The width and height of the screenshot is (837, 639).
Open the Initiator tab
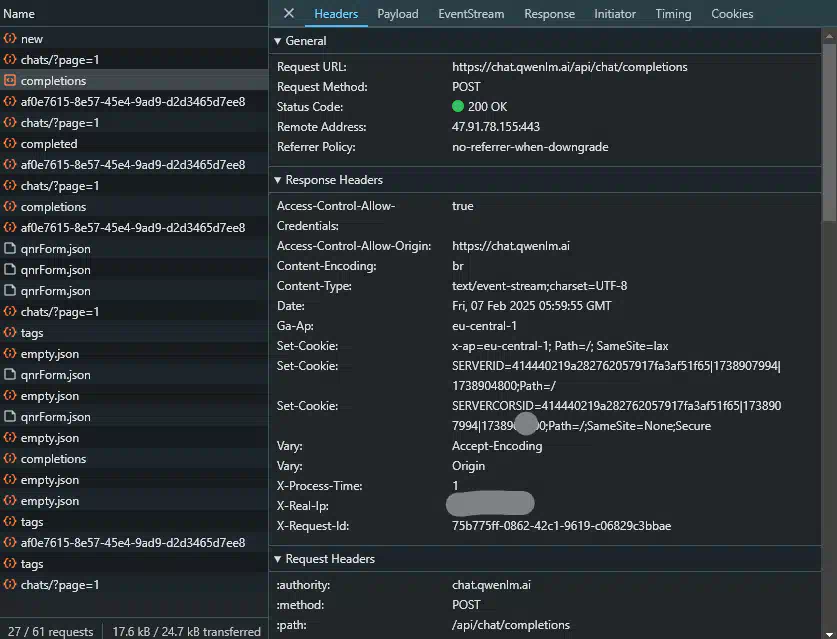click(615, 14)
